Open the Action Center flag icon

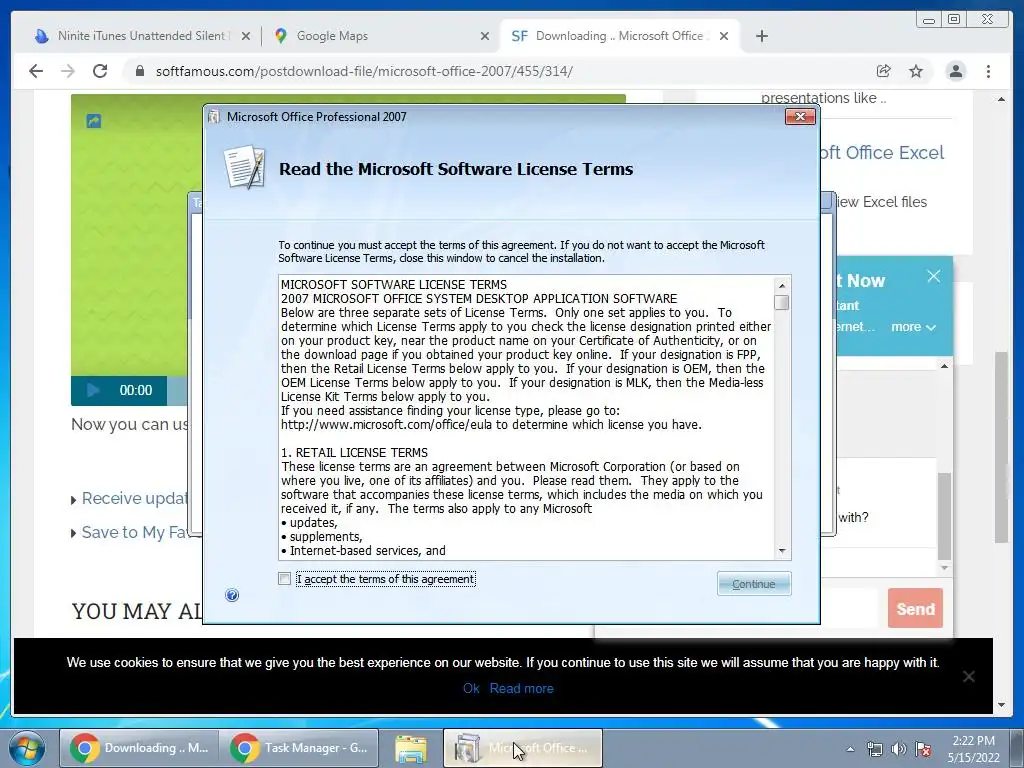click(923, 749)
